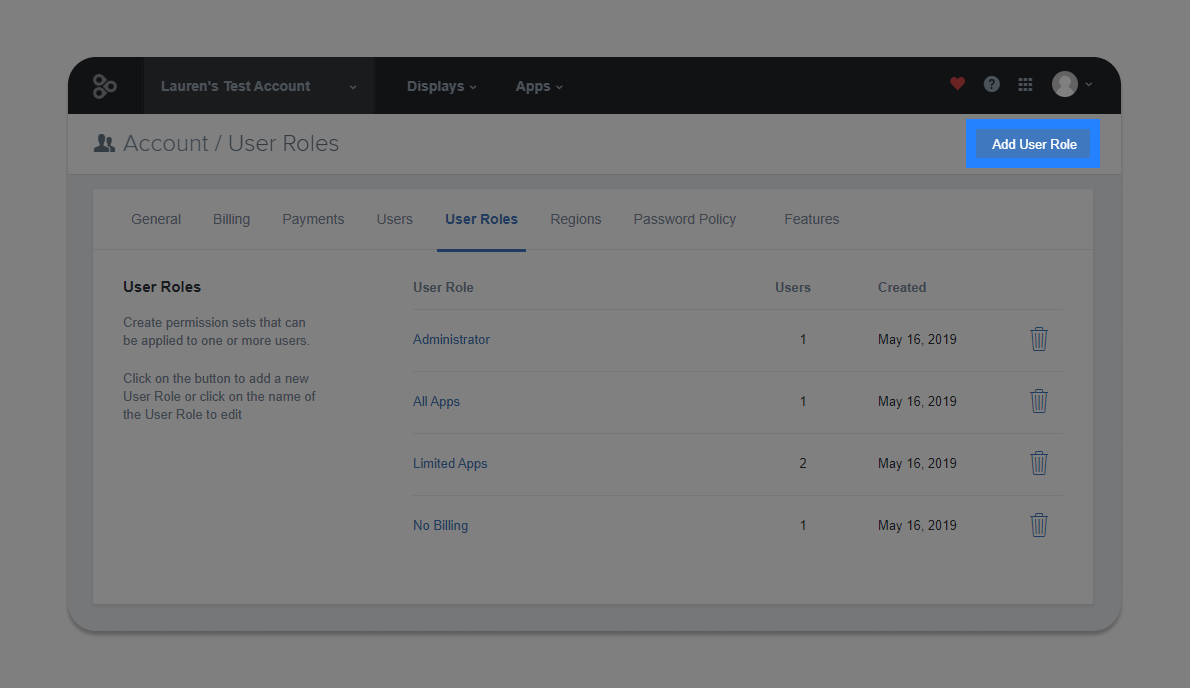This screenshot has height=688, width=1190.
Task: Open the Administrator role link
Action: click(451, 339)
